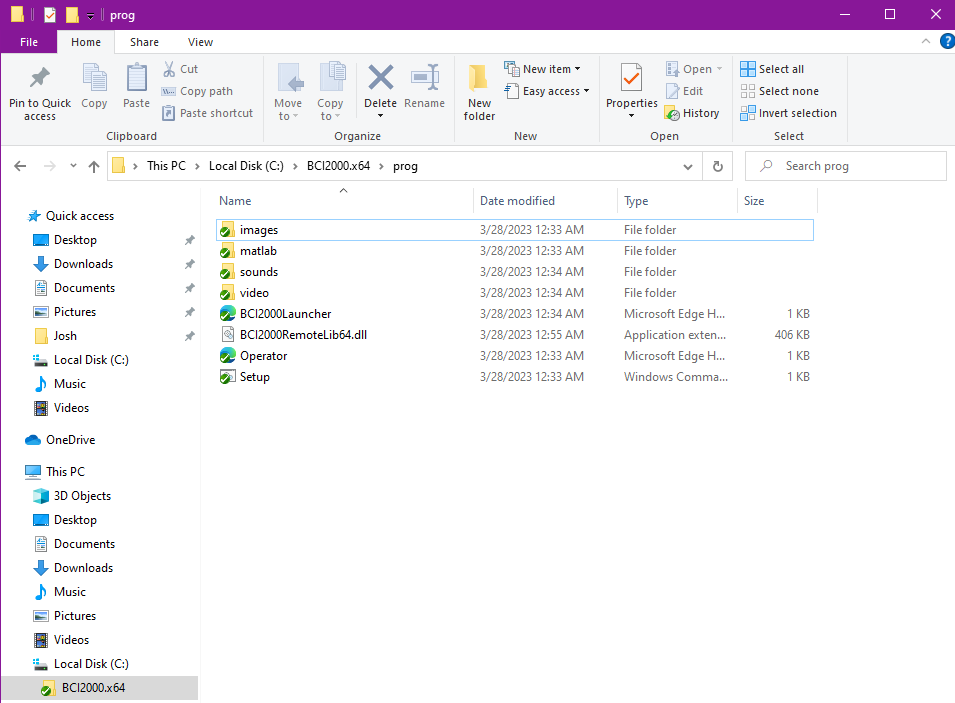Select the BCI2000Launcher file
This screenshot has width=955, height=703.
[x=515, y=314]
